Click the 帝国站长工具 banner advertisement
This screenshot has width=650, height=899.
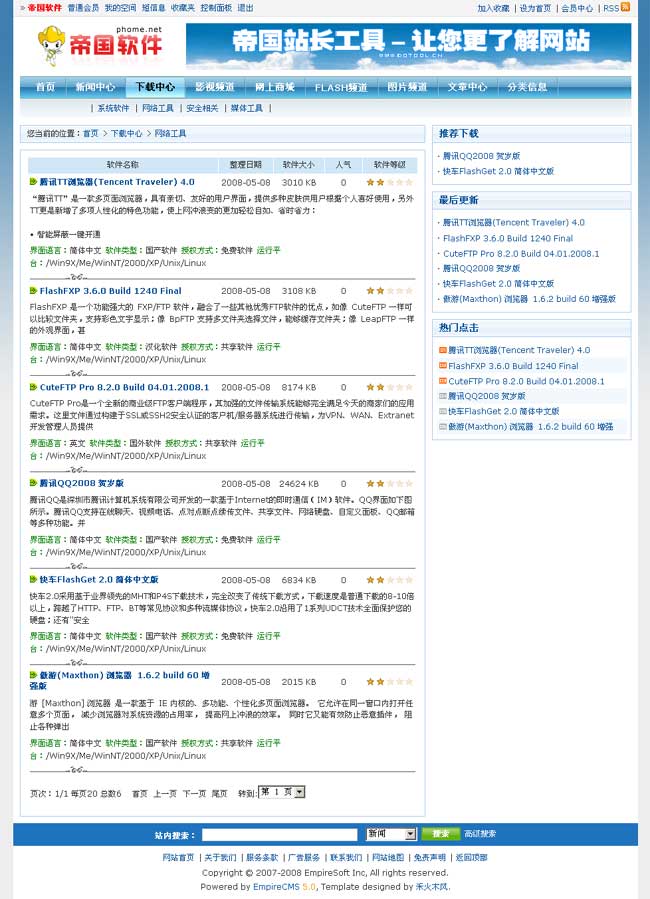coord(408,46)
